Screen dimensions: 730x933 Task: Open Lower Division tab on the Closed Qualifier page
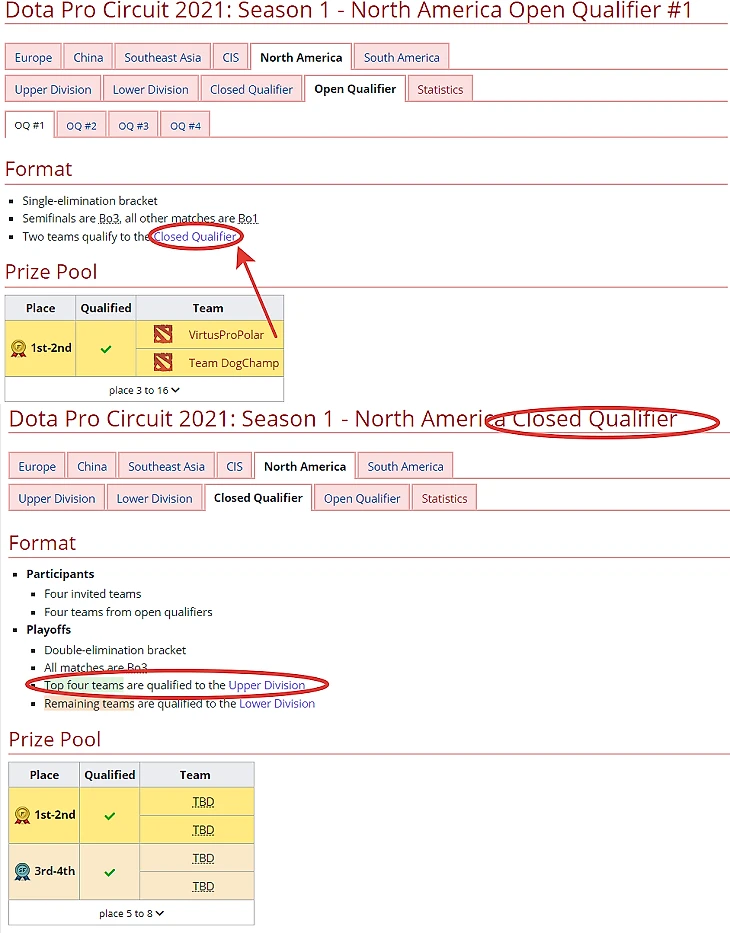pyautogui.click(x=154, y=498)
